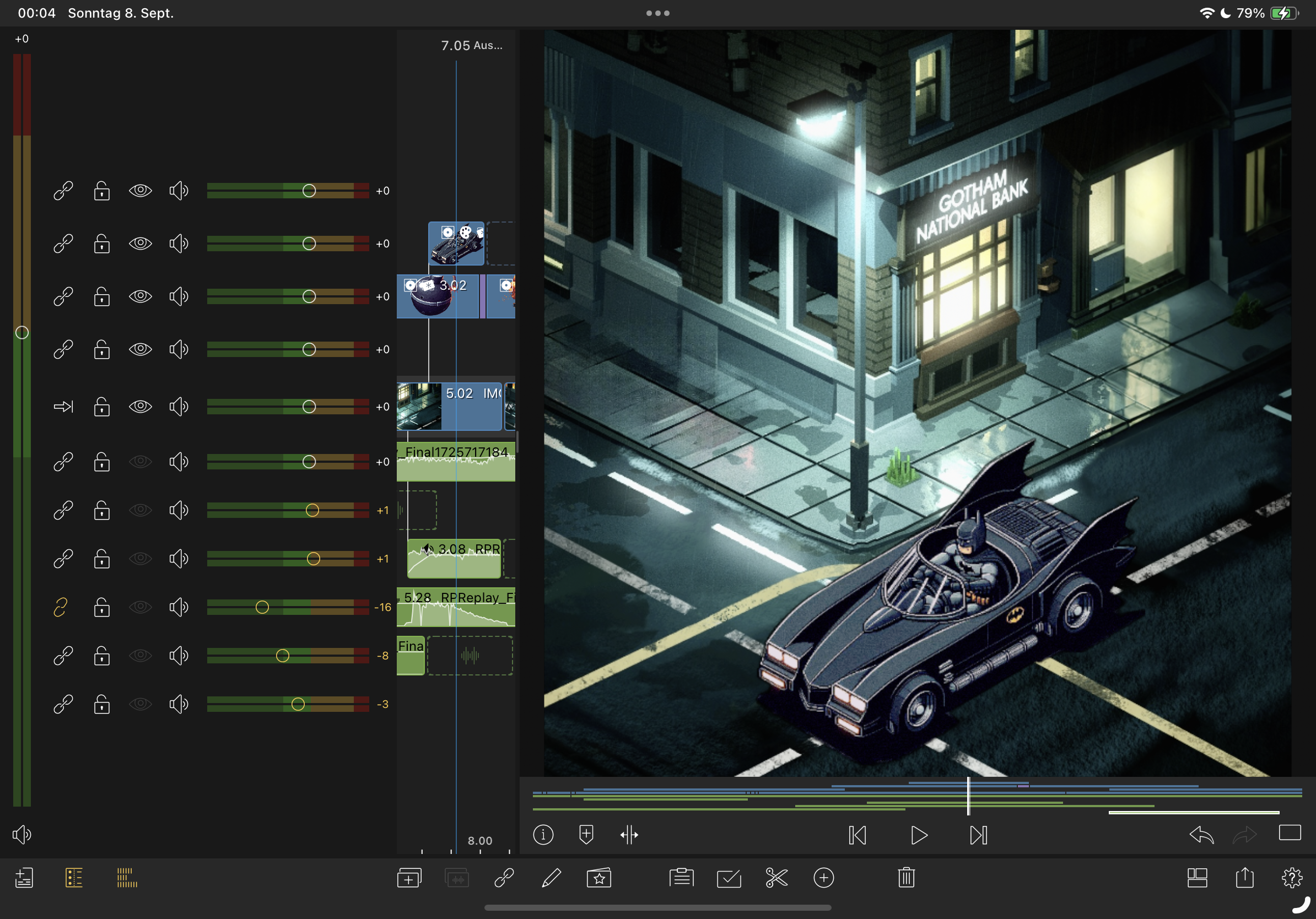This screenshot has width=1316, height=919.
Task: Select the 5.28 RPReplay audio clip
Action: 456,607
